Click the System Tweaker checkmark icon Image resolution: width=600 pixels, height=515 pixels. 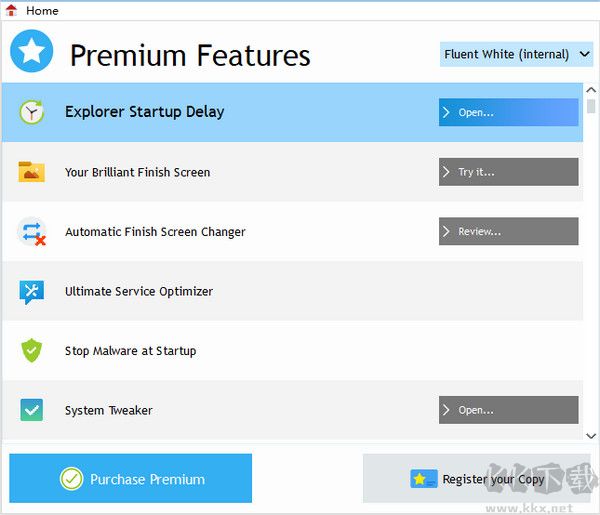coord(32,410)
